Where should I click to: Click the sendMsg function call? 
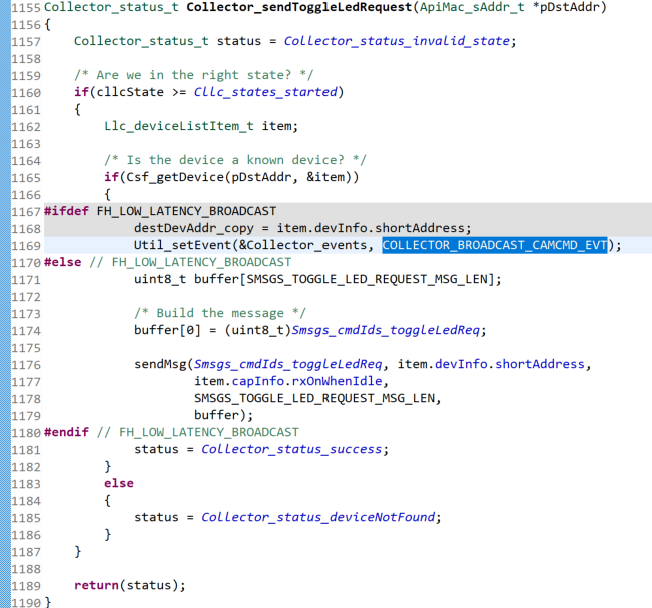click(x=160, y=364)
